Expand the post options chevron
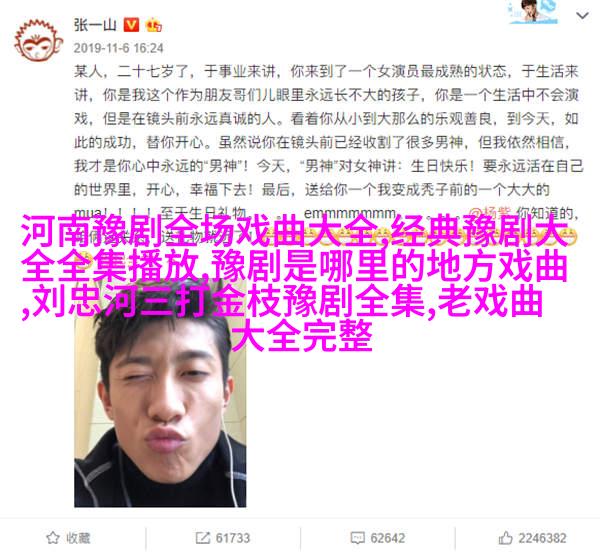This screenshot has width=600, height=558. pyautogui.click(x=582, y=16)
